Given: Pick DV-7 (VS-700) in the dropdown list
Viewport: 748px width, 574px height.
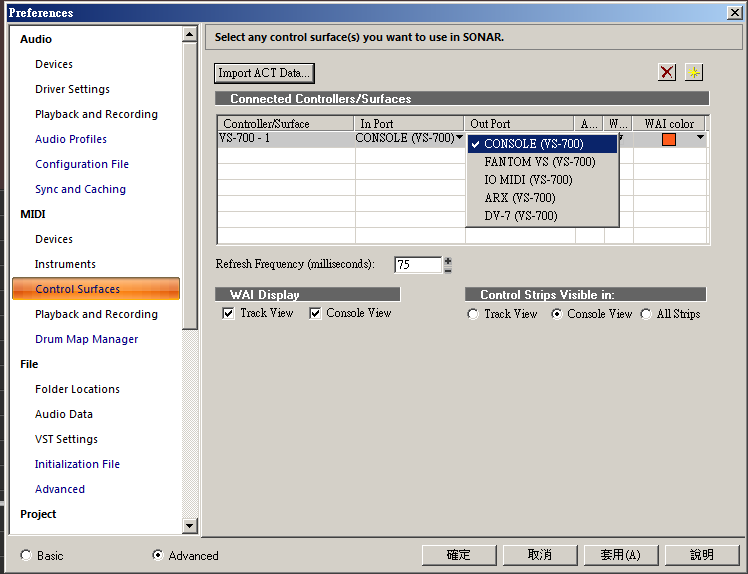Looking at the screenshot, I should [520, 216].
